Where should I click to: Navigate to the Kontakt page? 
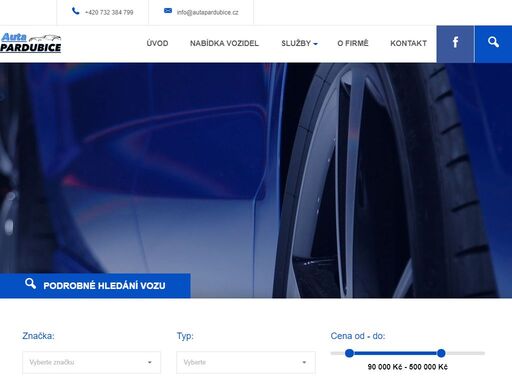(x=408, y=43)
